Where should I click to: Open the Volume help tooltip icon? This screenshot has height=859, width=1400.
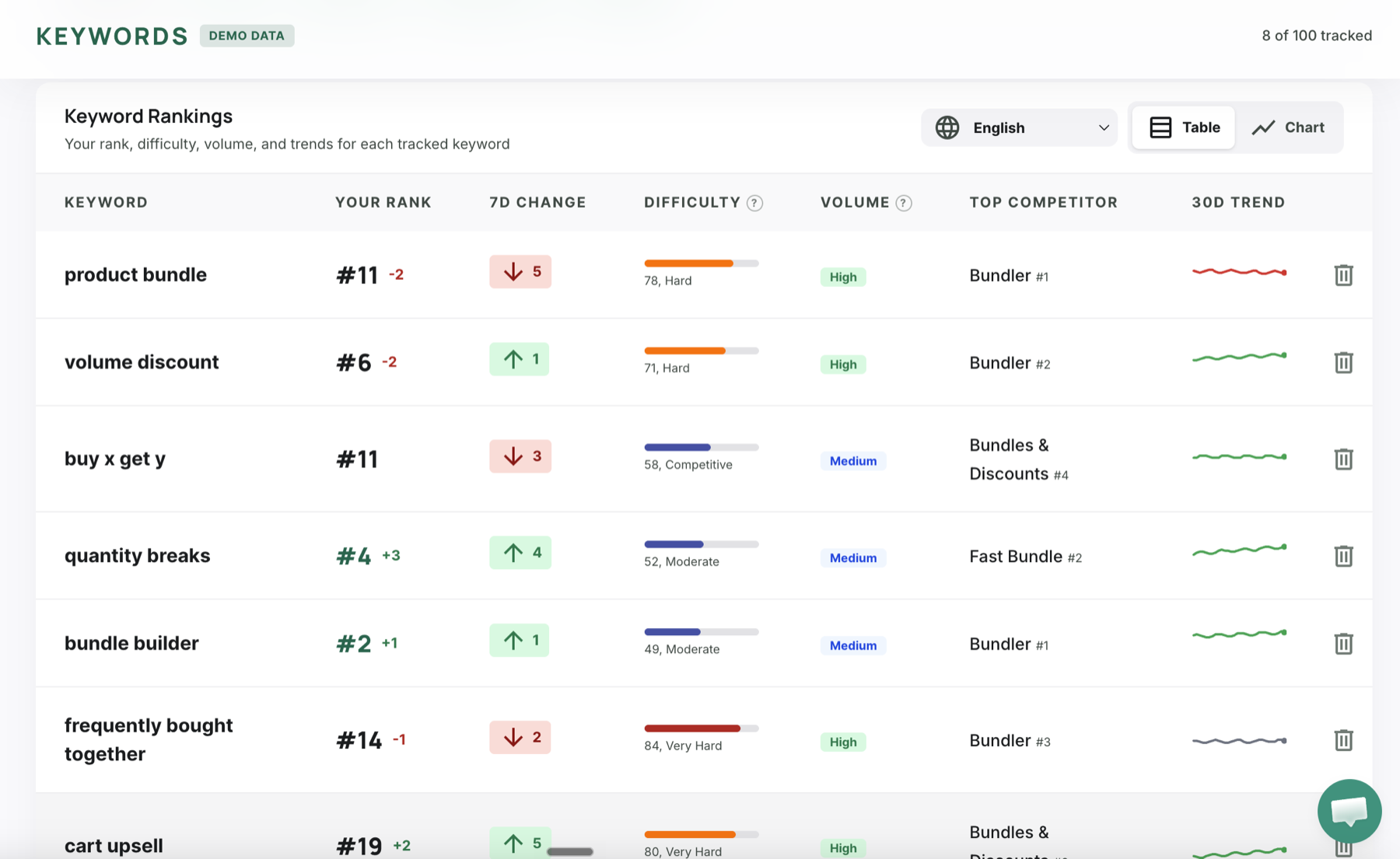[903, 203]
